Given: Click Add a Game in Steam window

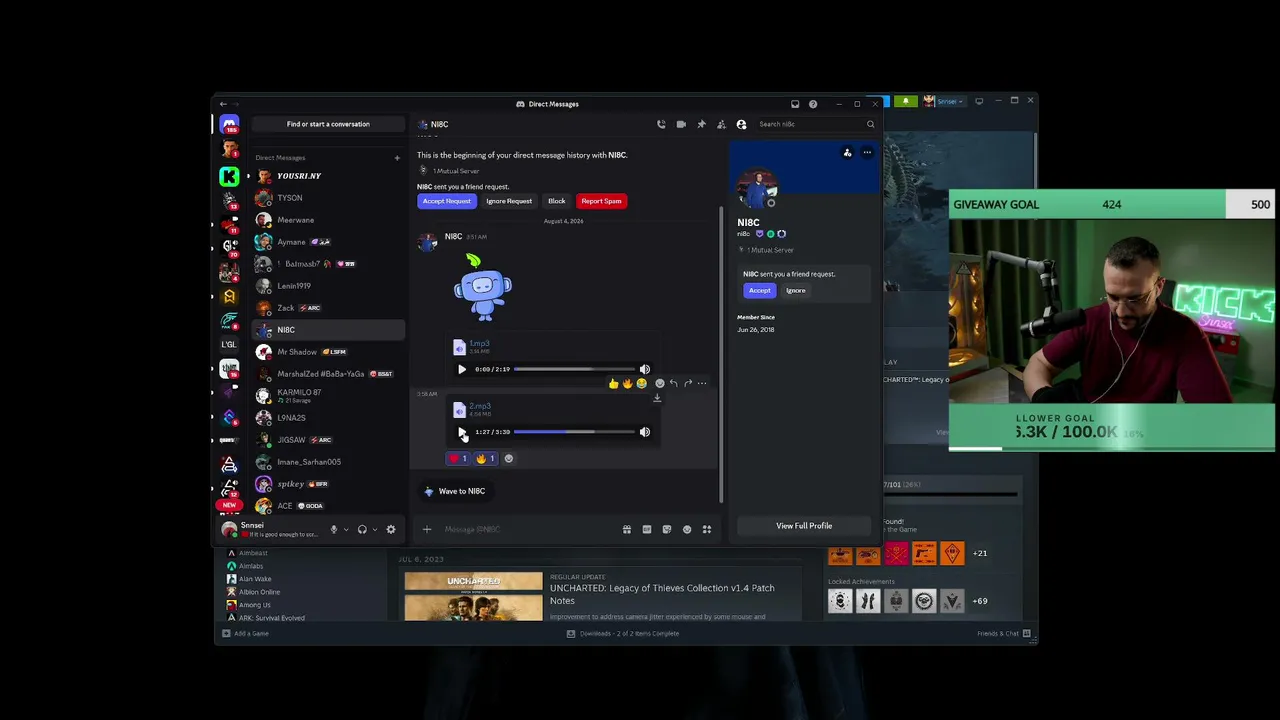Looking at the screenshot, I should click(246, 633).
